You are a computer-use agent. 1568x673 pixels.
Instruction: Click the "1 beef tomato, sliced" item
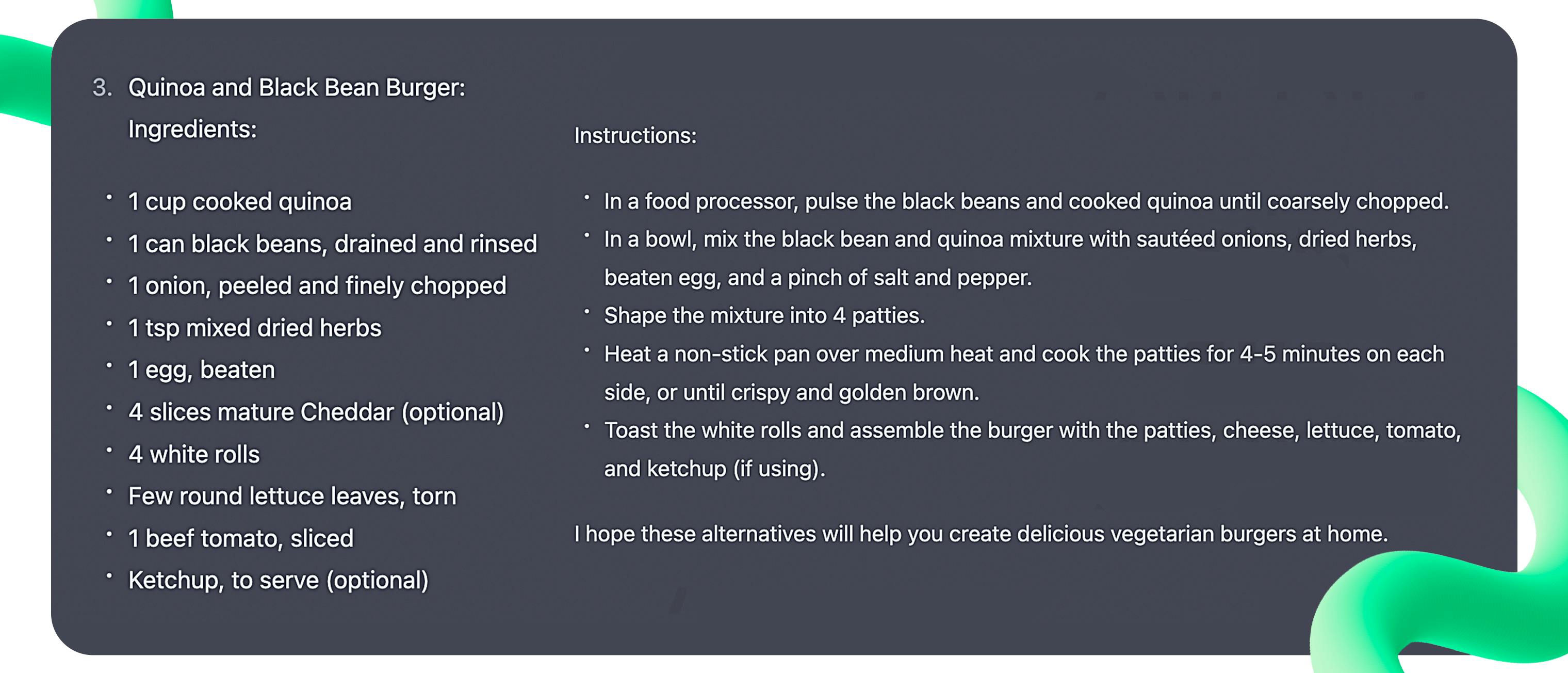(240, 538)
